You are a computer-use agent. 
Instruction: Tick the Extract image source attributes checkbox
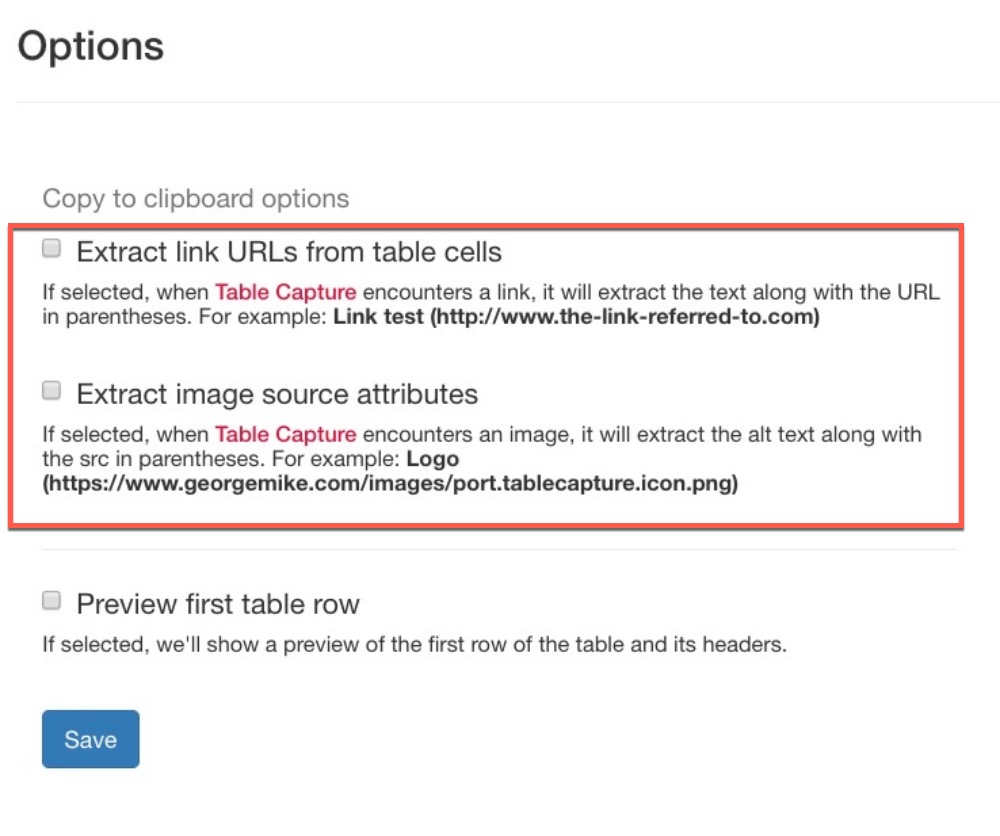pyautogui.click(x=51, y=391)
